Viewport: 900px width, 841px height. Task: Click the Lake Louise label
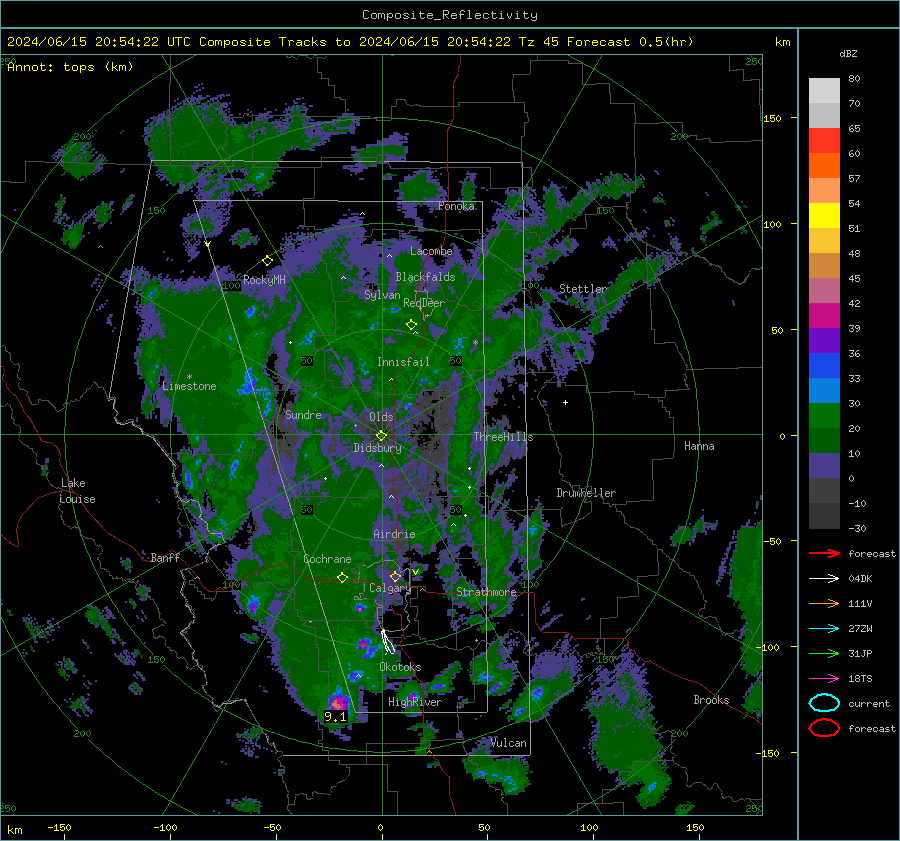coord(78,491)
